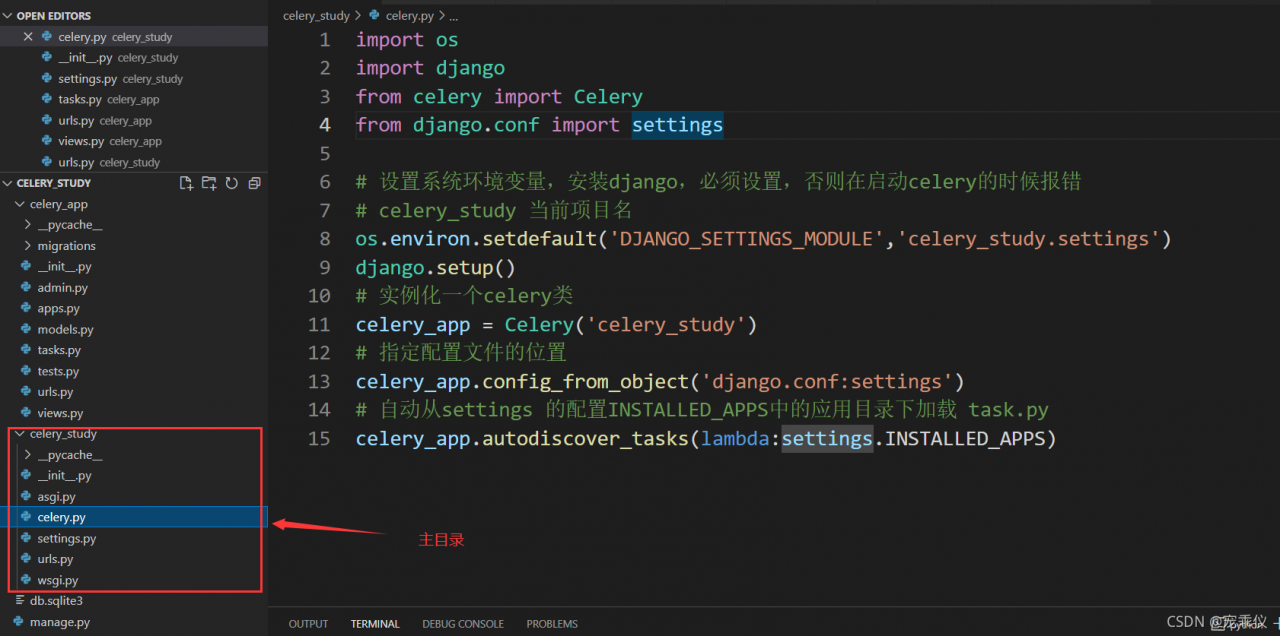The width and height of the screenshot is (1280, 636).
Task: Open urls.py celery_app in open editors
Action: point(134,121)
